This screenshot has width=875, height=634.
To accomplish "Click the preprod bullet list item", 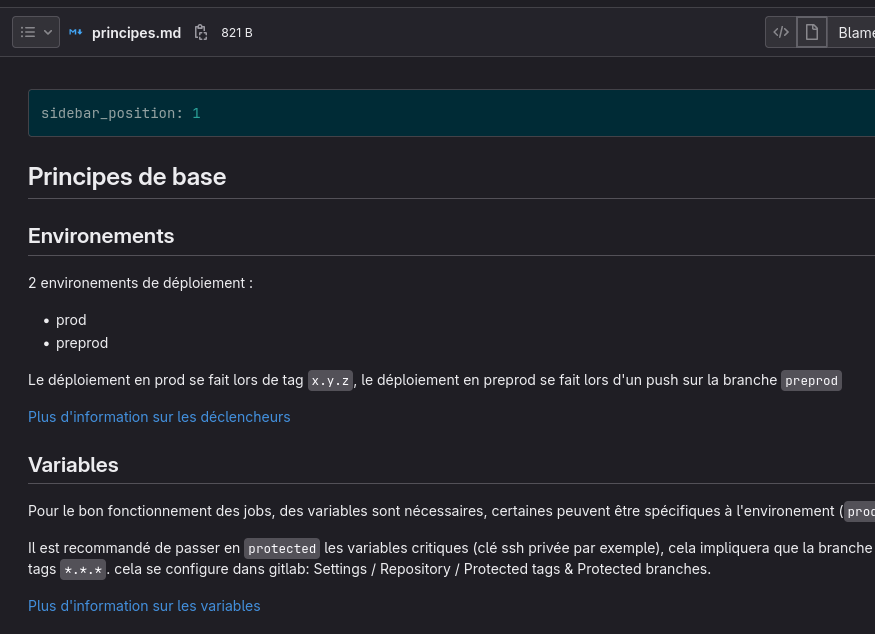I will click(82, 343).
